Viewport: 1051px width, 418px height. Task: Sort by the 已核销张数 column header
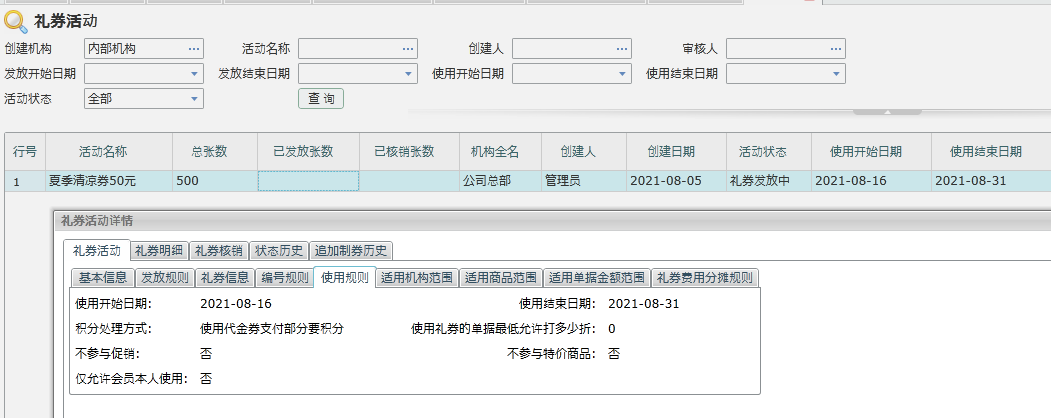point(409,152)
